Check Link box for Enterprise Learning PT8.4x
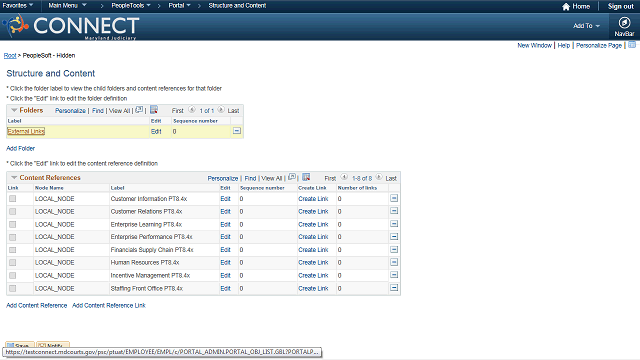640x360 pixels. 13,224
